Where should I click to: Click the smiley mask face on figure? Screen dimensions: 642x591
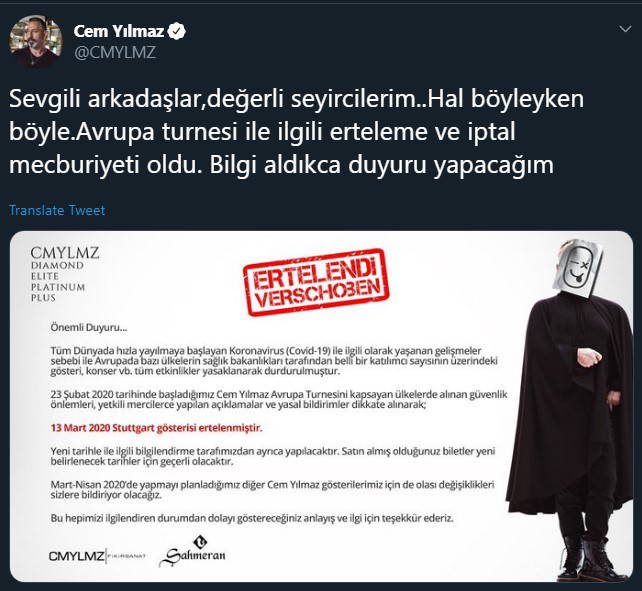coord(577,268)
